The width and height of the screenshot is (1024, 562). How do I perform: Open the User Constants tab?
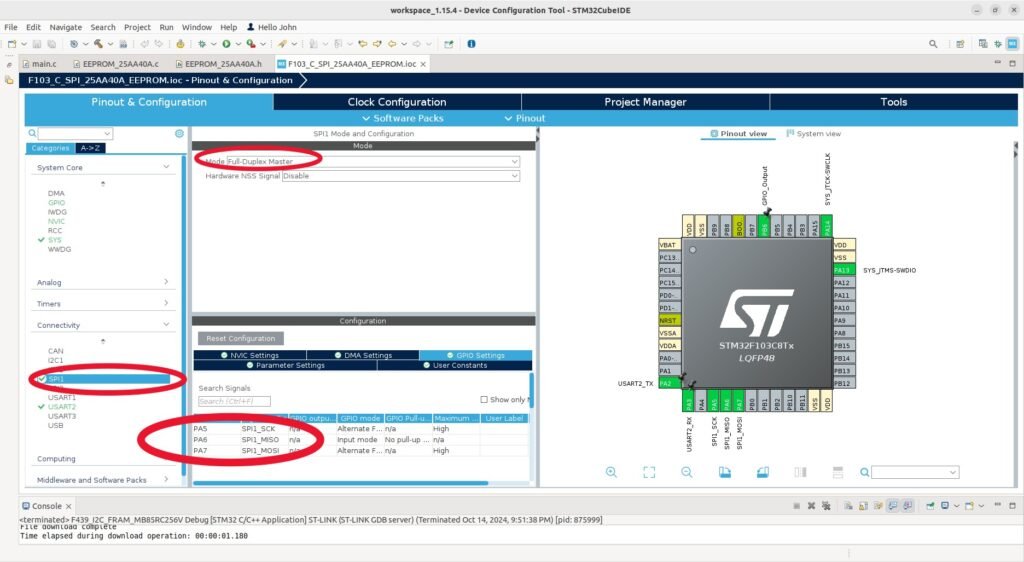(455, 365)
